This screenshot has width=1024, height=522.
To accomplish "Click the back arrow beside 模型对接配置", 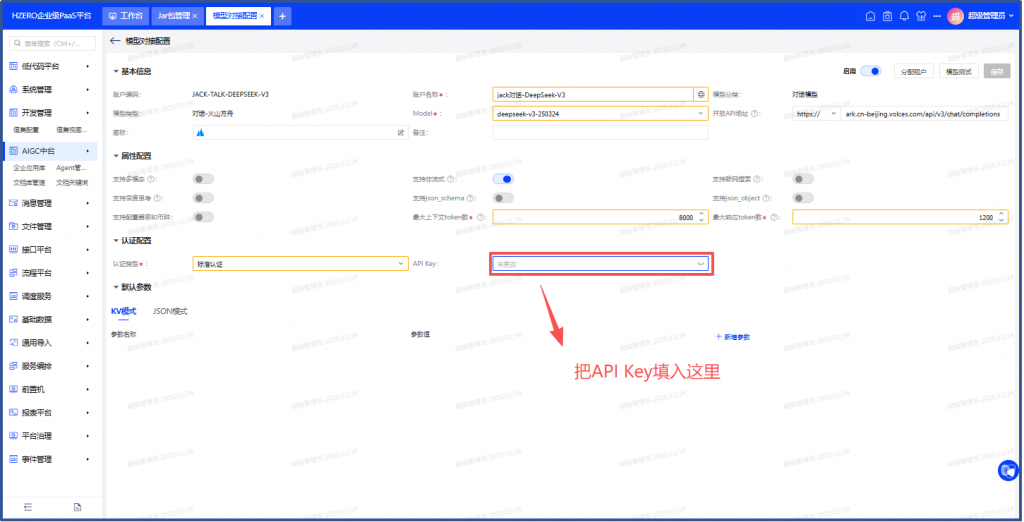I will coord(115,41).
